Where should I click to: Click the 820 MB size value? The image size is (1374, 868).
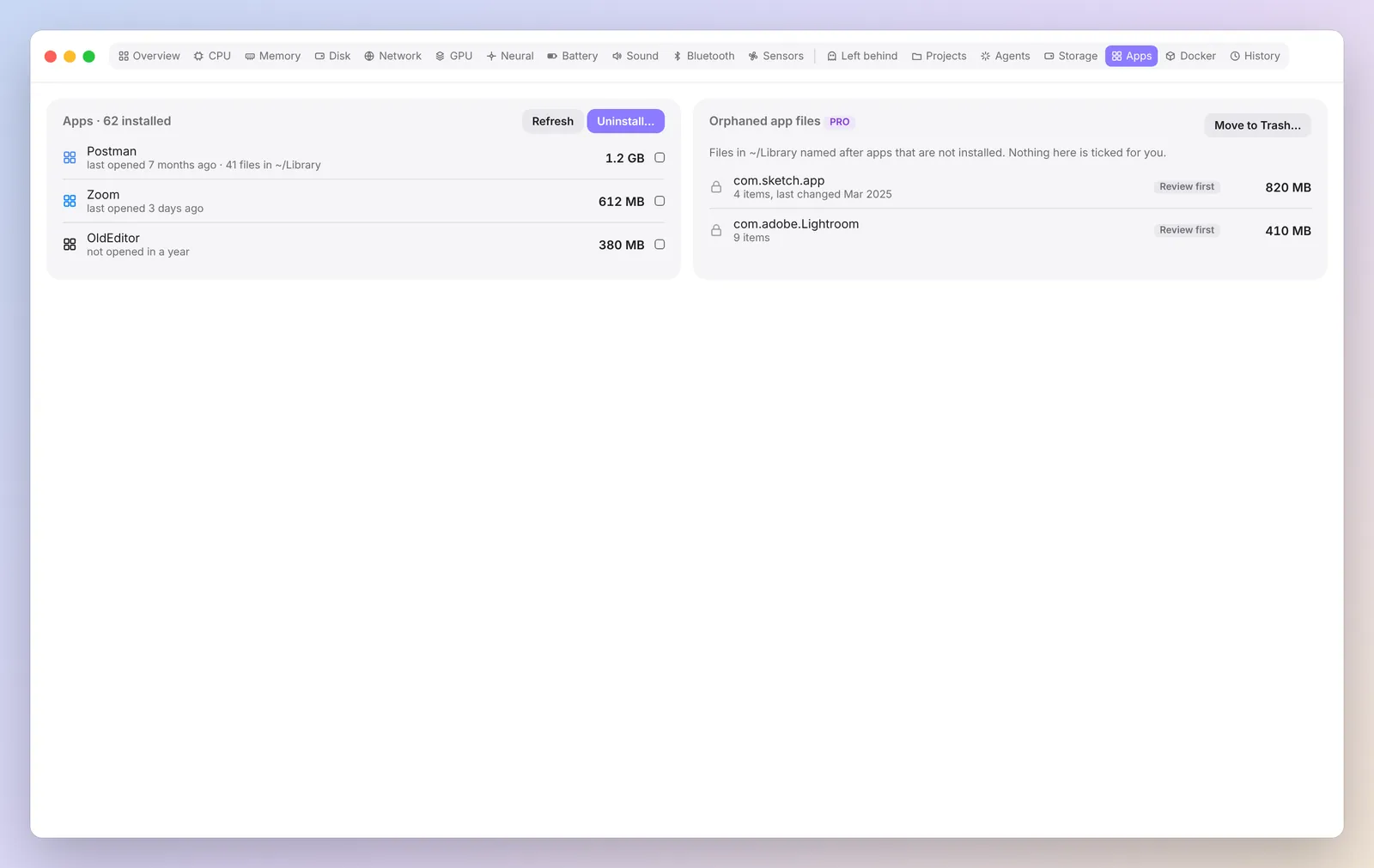(1288, 187)
